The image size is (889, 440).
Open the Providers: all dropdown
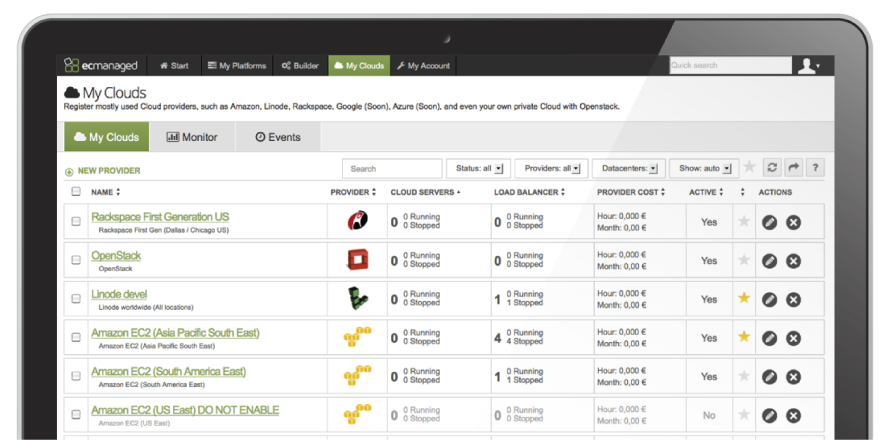click(551, 168)
